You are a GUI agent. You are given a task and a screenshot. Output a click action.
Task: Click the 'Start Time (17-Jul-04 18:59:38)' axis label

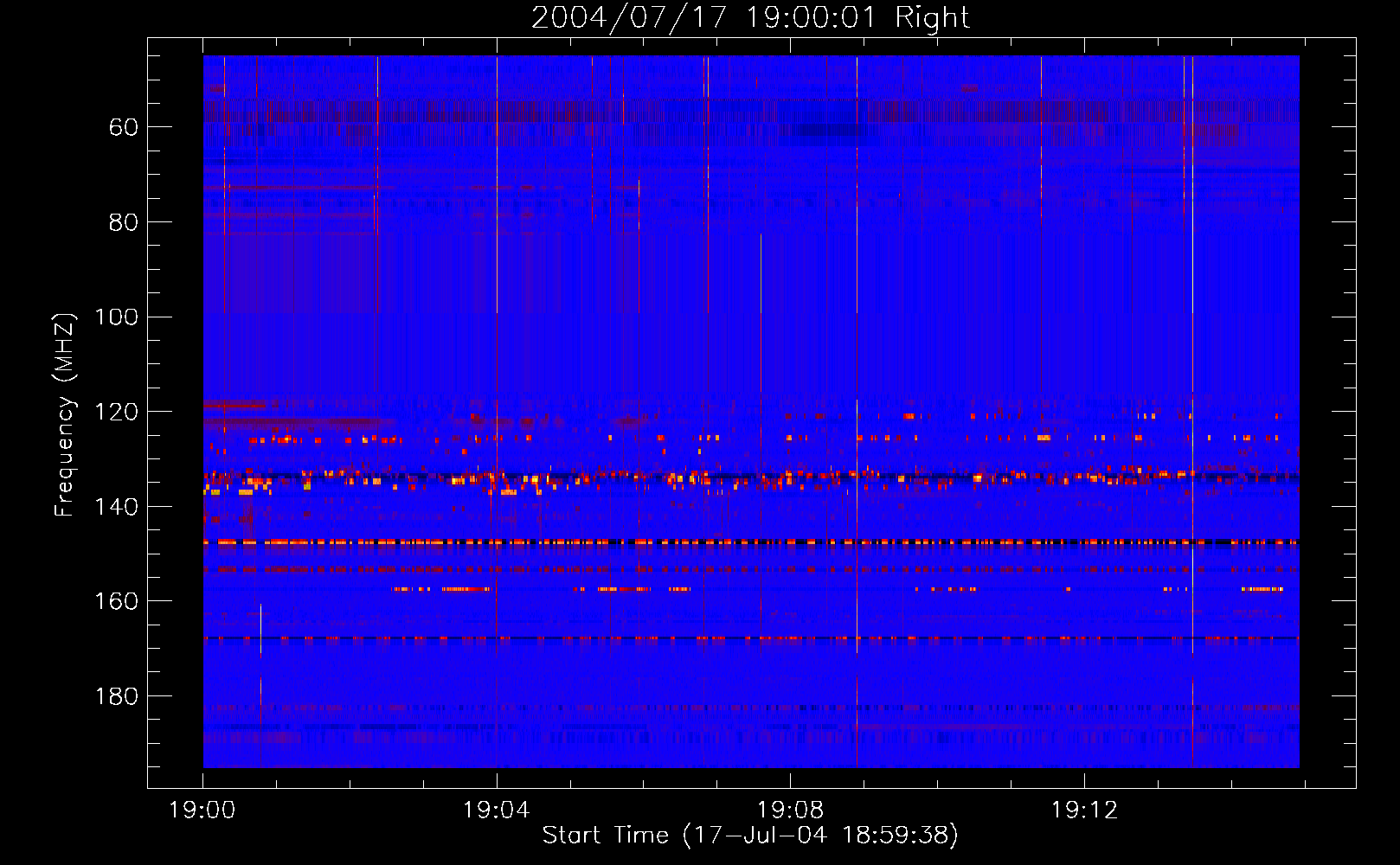pos(750,835)
